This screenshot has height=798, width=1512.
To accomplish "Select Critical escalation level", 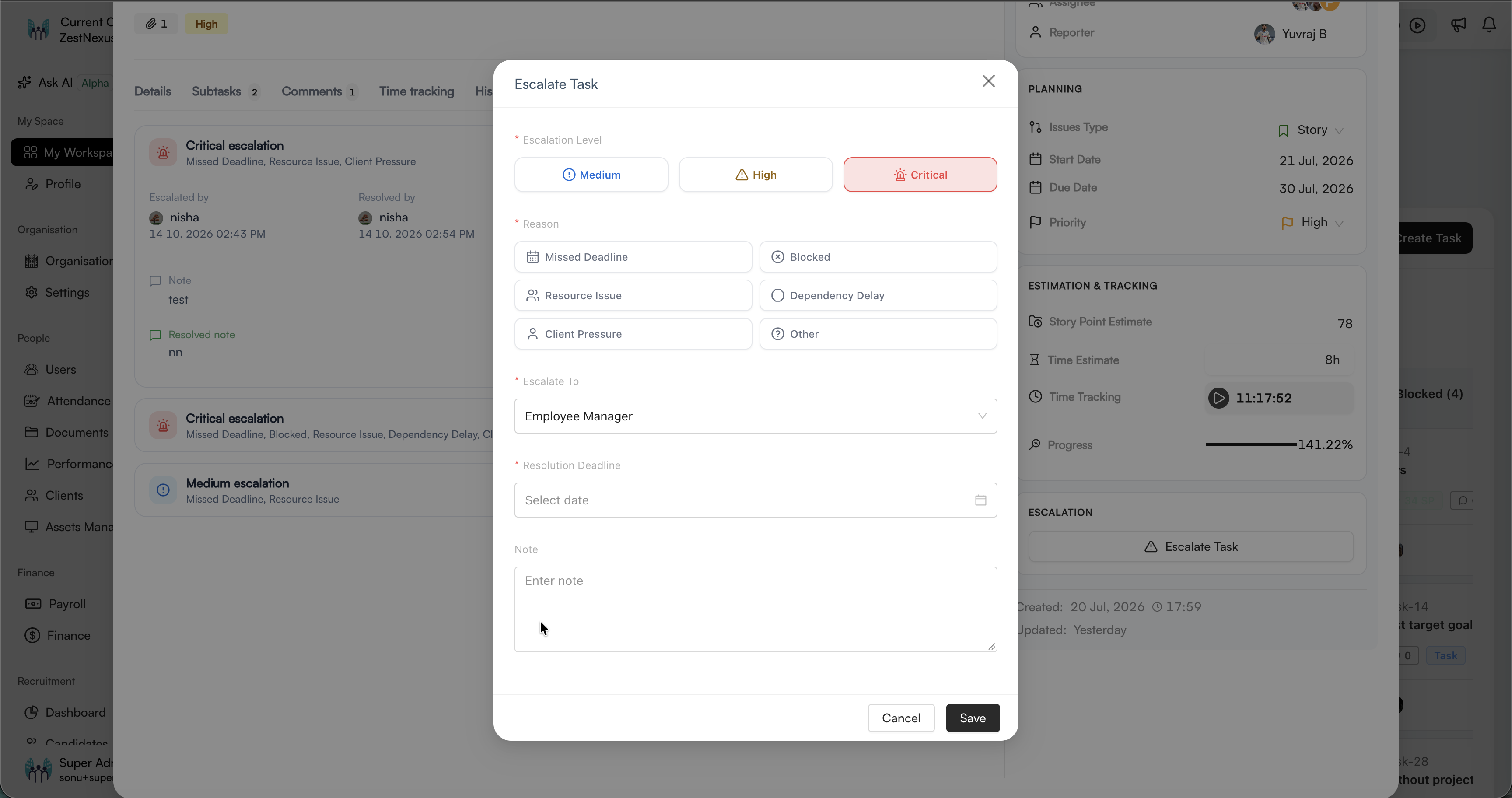I will (920, 174).
